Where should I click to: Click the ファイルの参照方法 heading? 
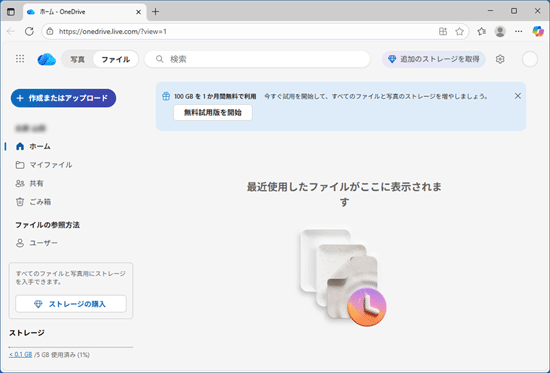point(47,225)
